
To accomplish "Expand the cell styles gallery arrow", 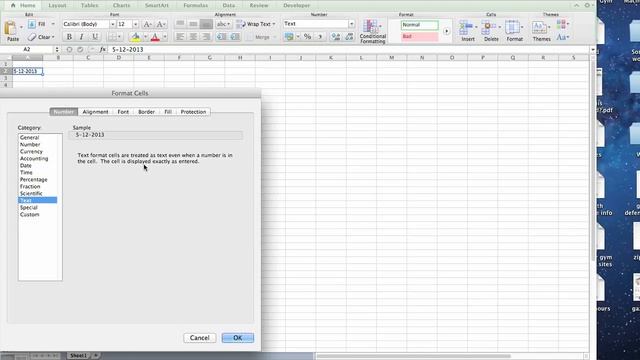I will (446, 31).
